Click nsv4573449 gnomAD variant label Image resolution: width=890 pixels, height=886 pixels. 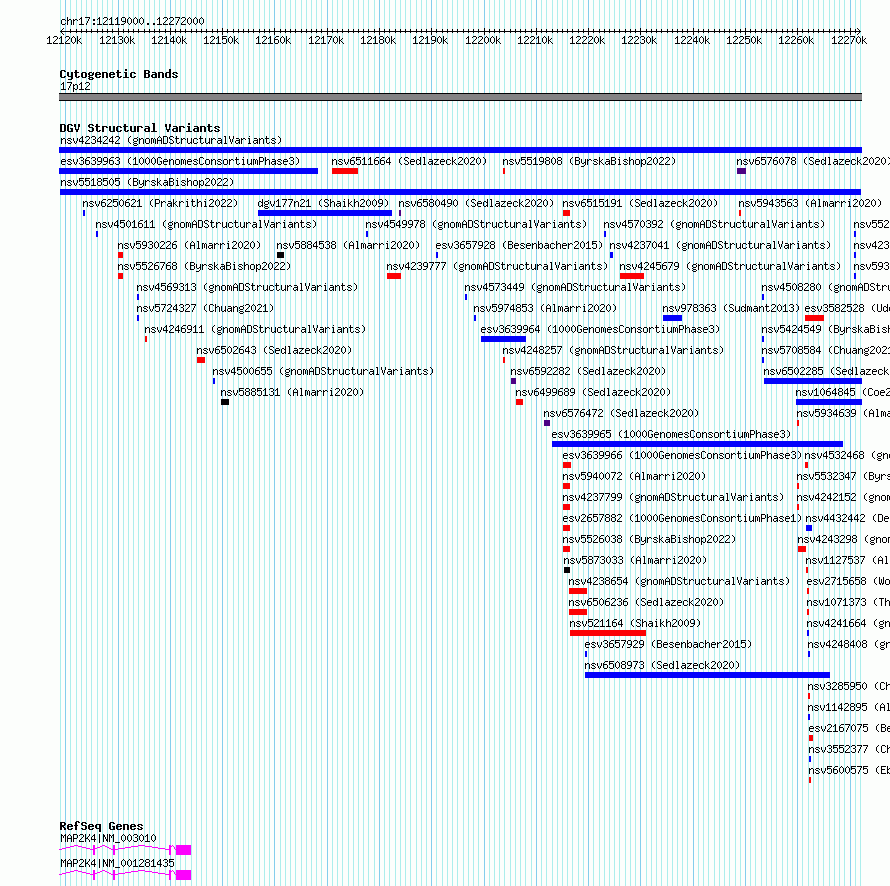pos(575,287)
